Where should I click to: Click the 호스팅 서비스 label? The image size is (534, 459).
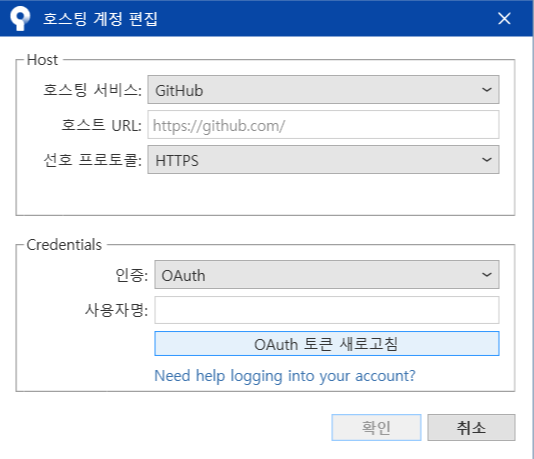(x=92, y=90)
